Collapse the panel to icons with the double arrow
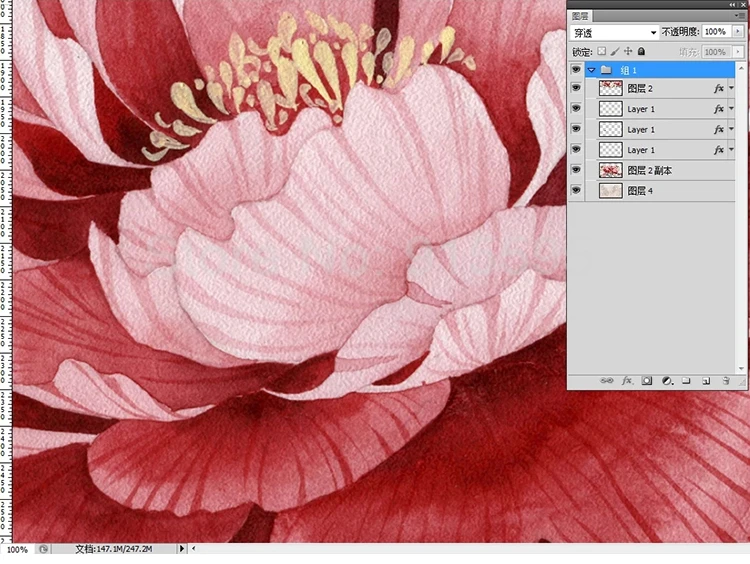The height and width of the screenshot is (564, 750). (732, 4)
